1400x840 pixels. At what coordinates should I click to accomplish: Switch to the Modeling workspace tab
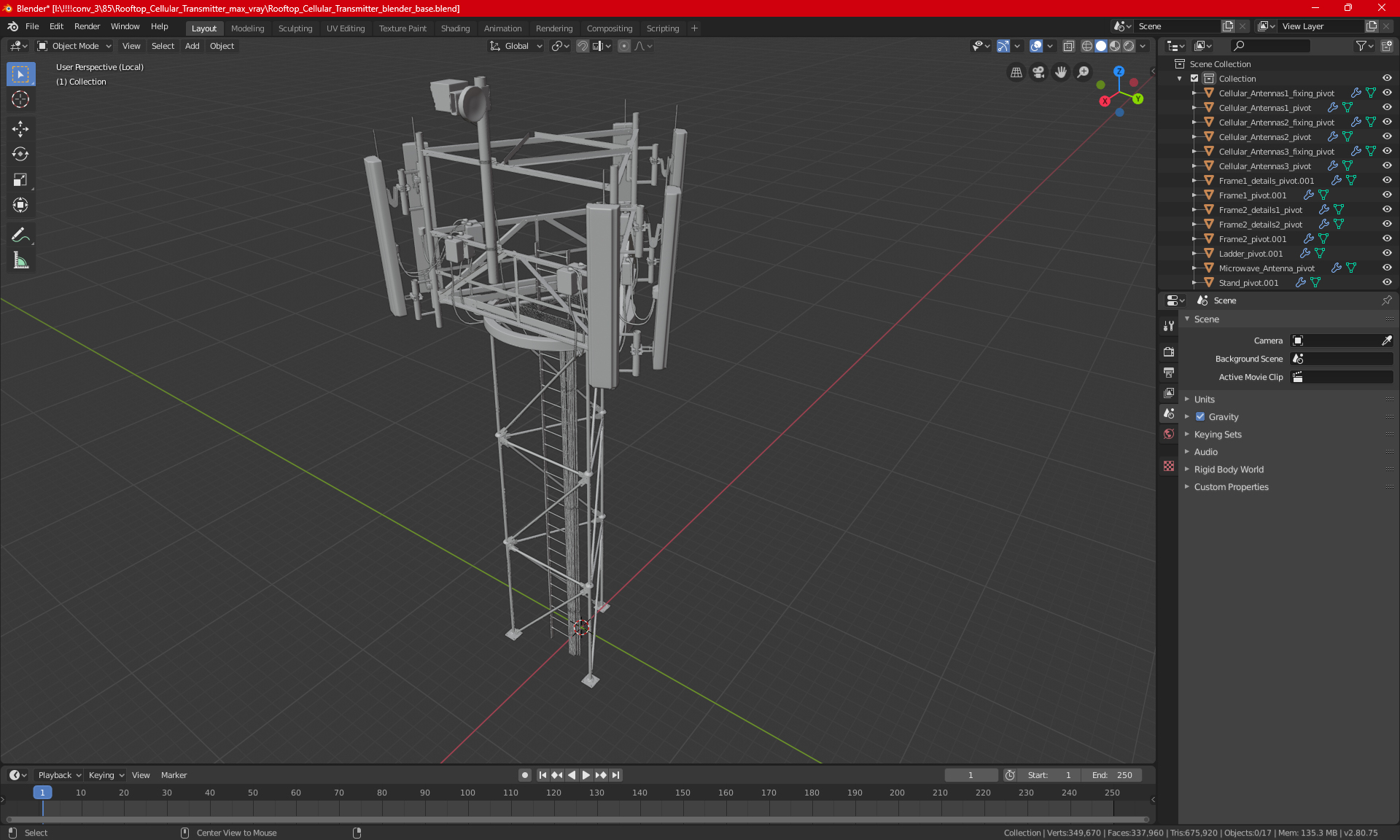pyautogui.click(x=247, y=28)
